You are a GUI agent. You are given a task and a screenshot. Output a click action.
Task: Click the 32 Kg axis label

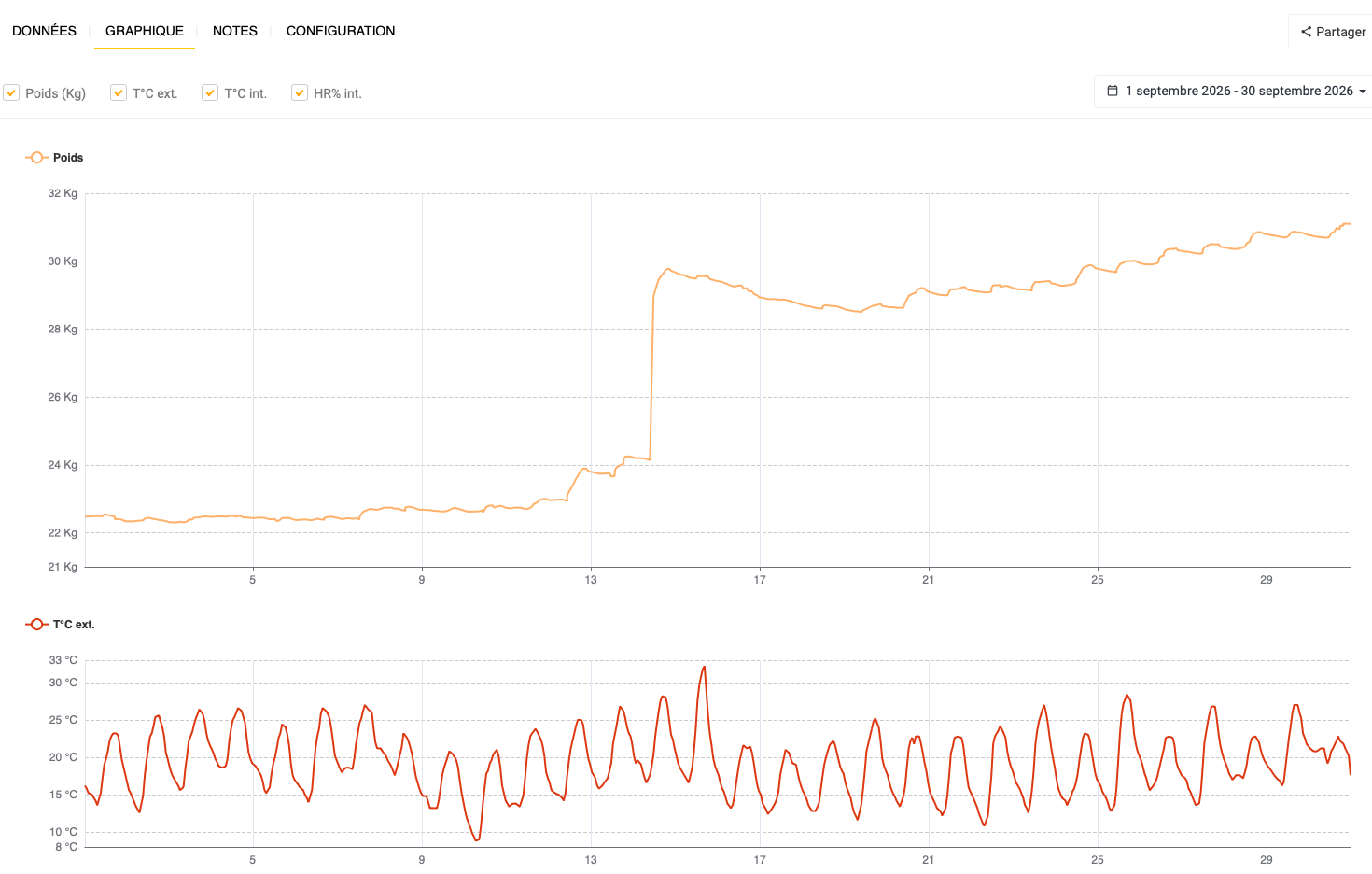(63, 193)
